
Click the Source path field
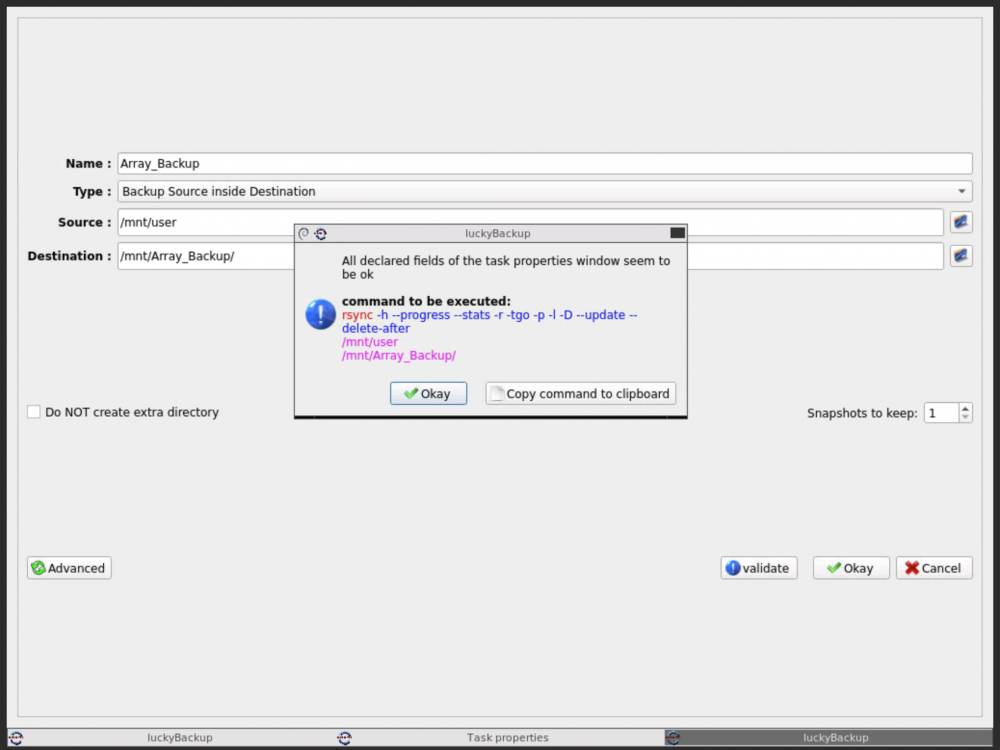tap(530, 222)
